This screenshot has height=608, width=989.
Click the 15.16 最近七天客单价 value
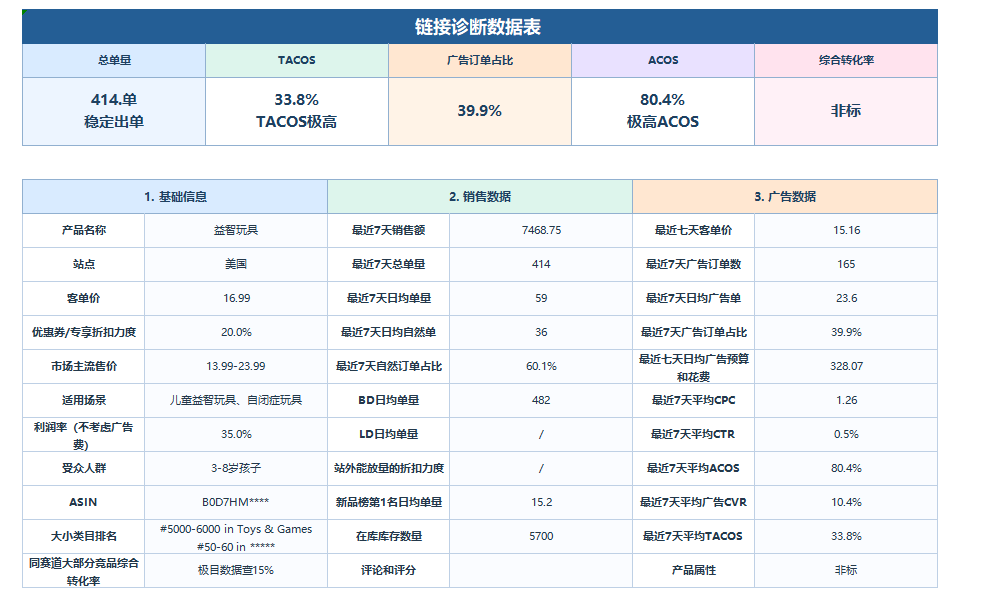coord(846,231)
